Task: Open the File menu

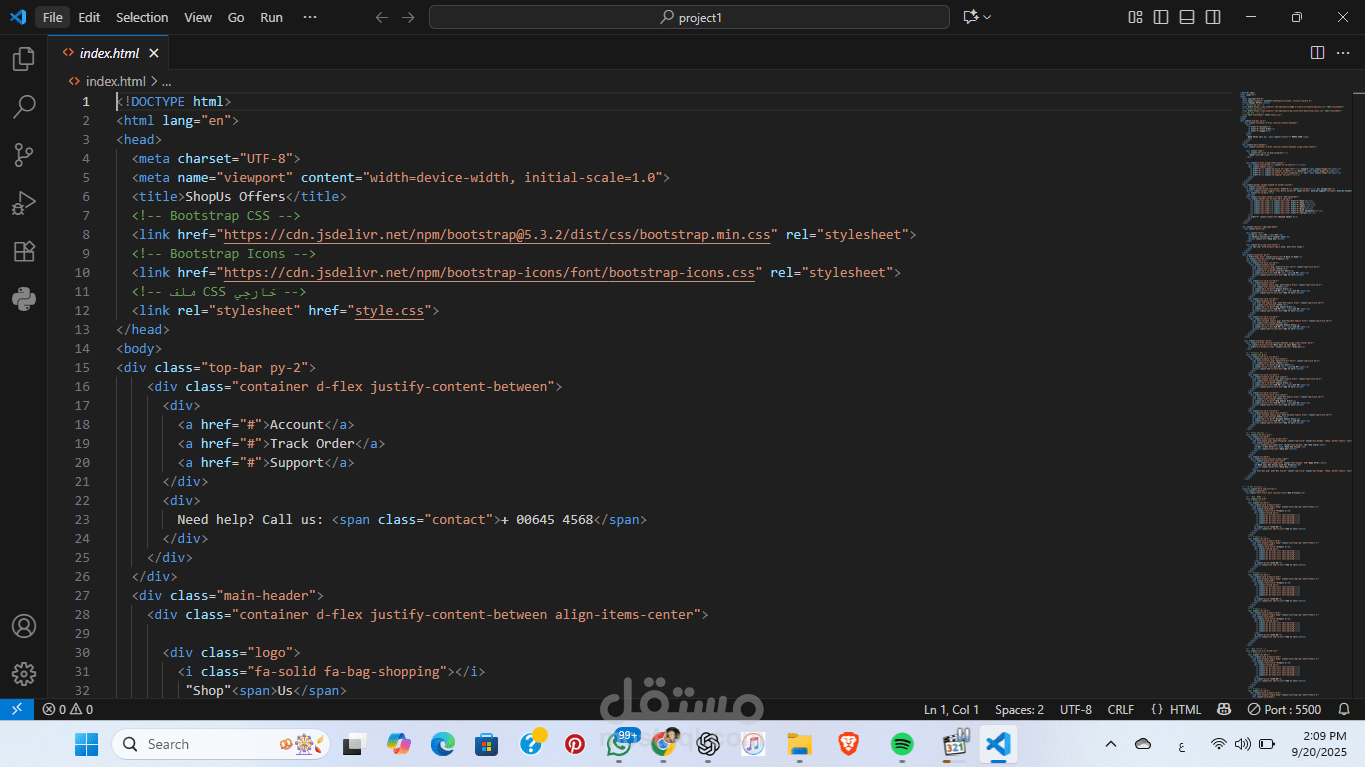Action: tap(52, 17)
